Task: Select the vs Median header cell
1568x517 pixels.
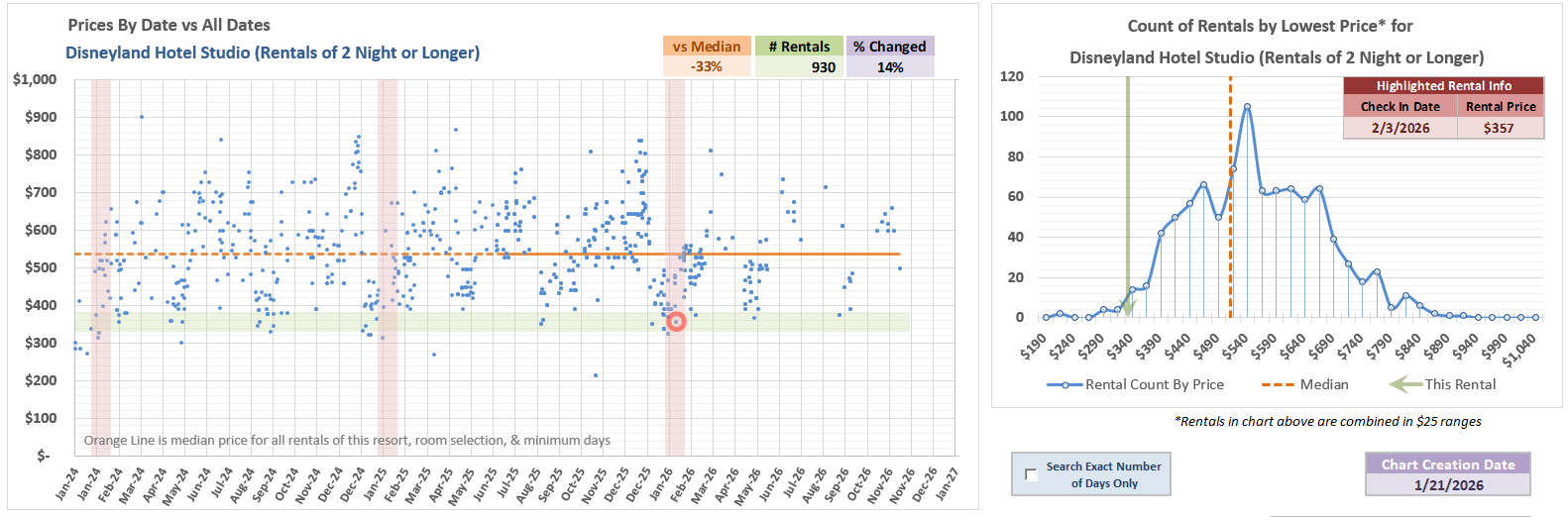Action: tap(706, 47)
